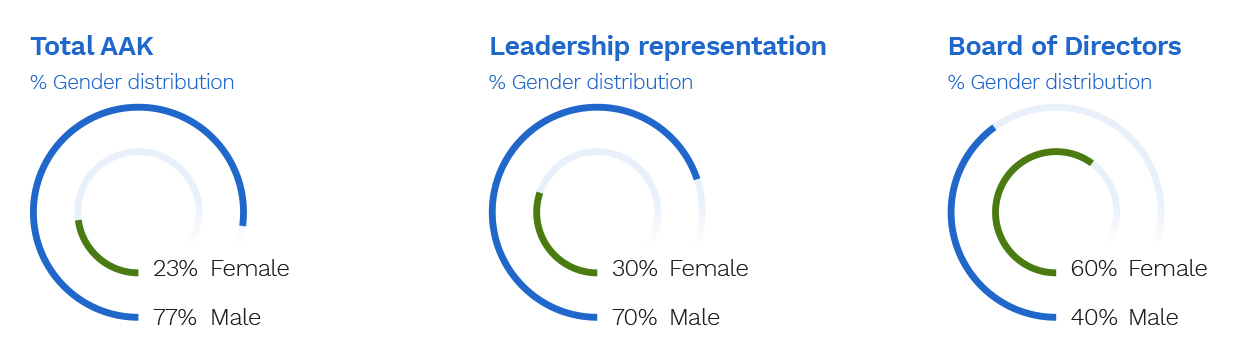The height and width of the screenshot is (362, 1250).
Task: Click the Leadership representation heading
Action: 658,46
